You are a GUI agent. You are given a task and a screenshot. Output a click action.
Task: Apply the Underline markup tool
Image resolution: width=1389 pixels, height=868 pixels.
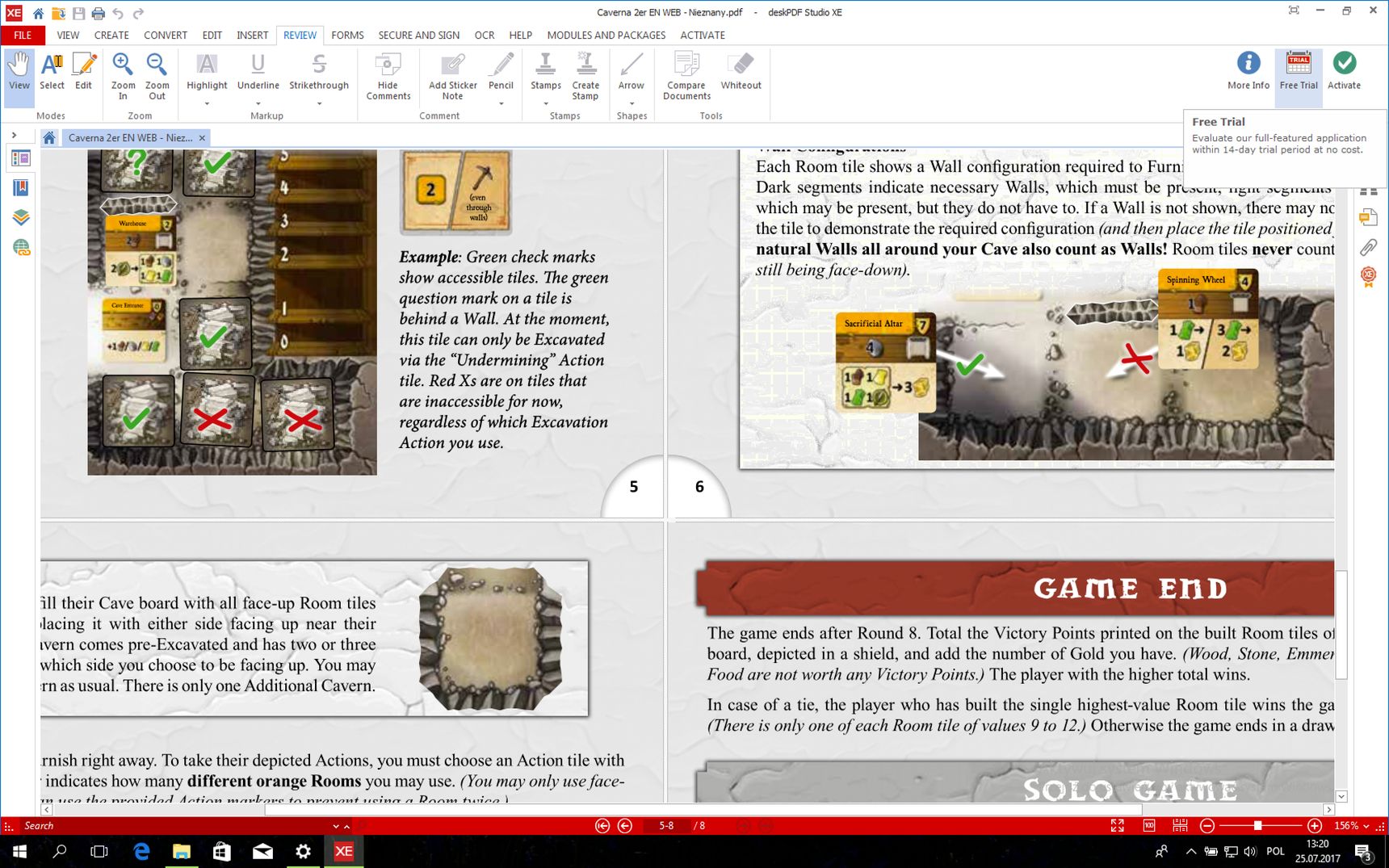pos(258,71)
